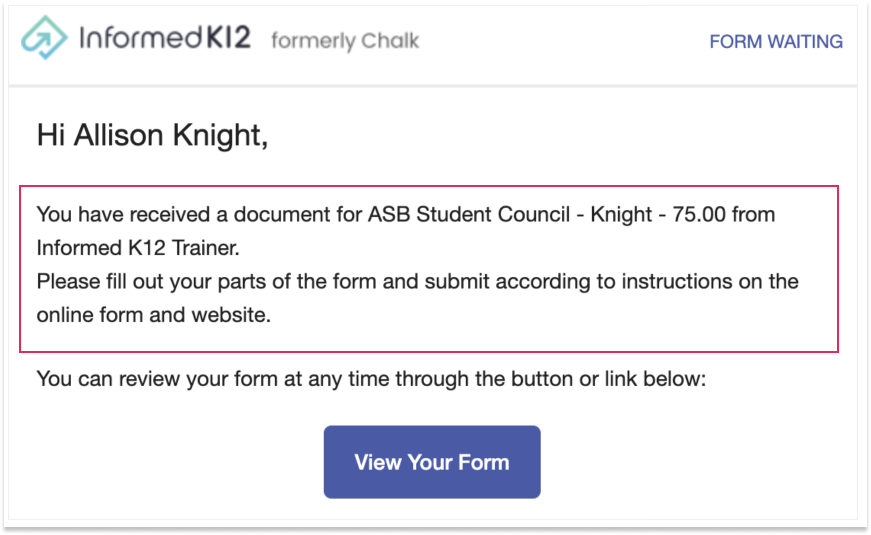Viewport: 871px width, 535px height.
Task: Click the "K12" portion of the logo
Action: [228, 38]
